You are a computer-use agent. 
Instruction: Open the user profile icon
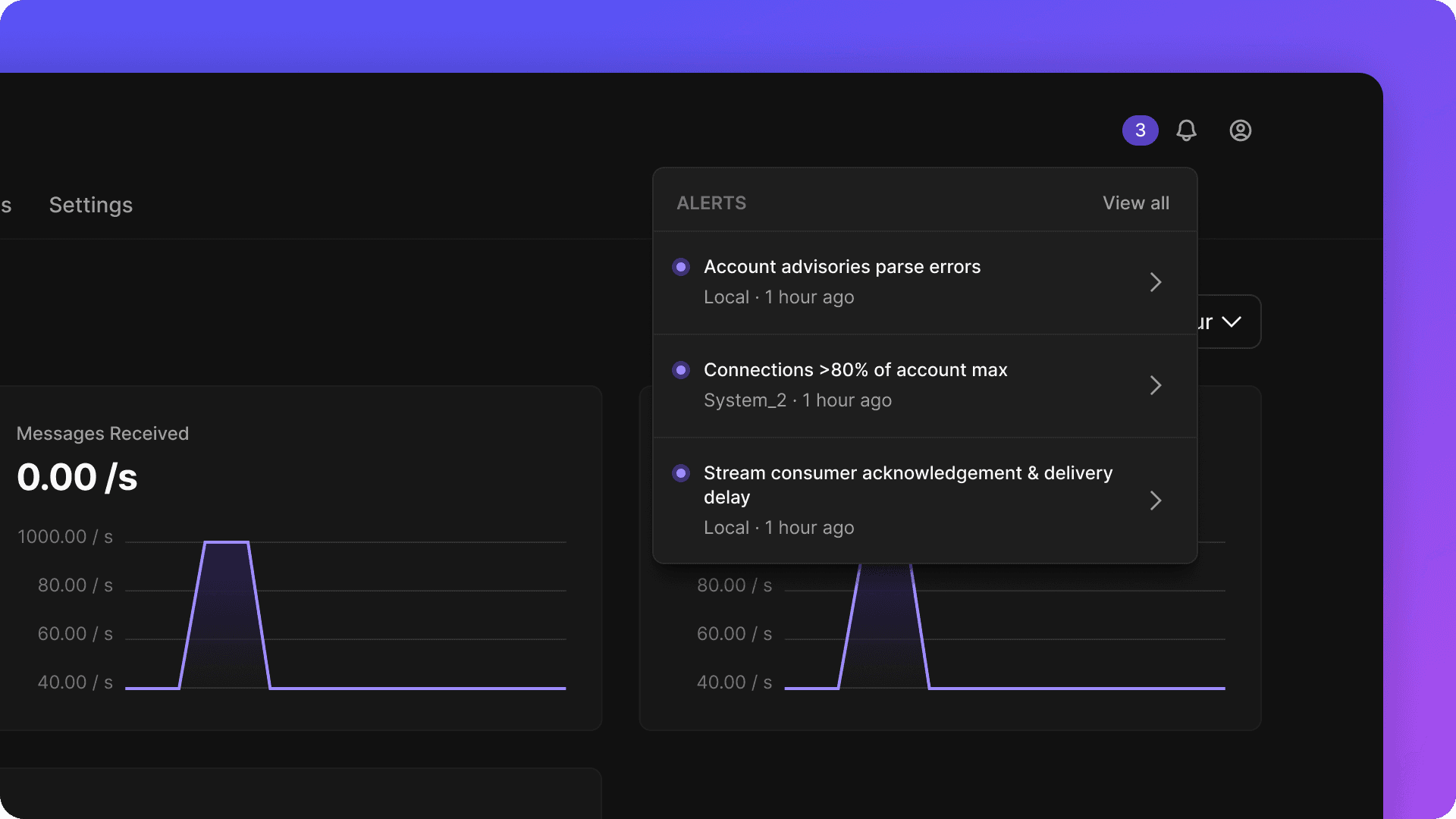click(1240, 130)
